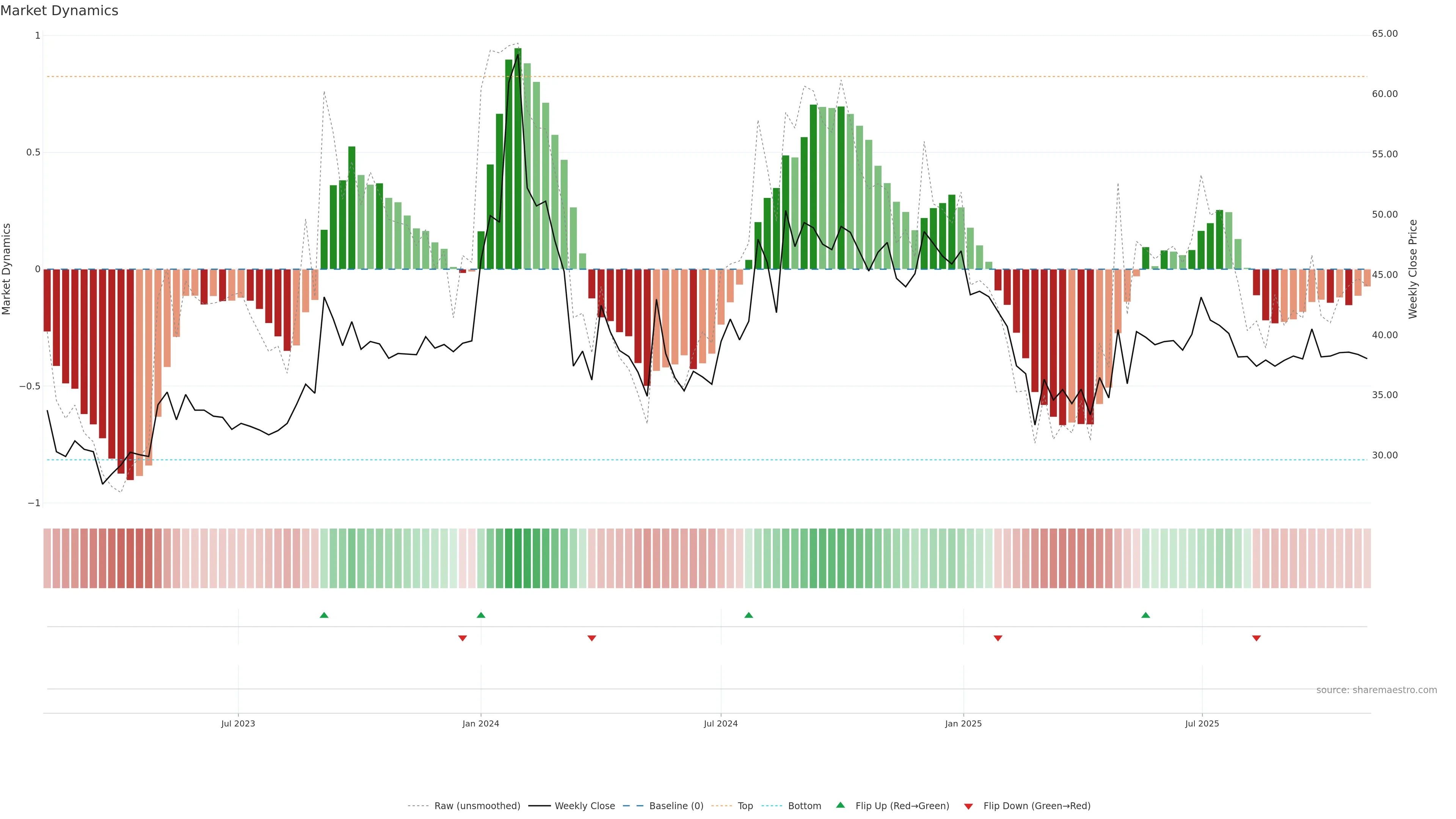Click the red flip-down triangle after Jul 2025
This screenshot has height=819, width=1456.
tap(1256, 638)
